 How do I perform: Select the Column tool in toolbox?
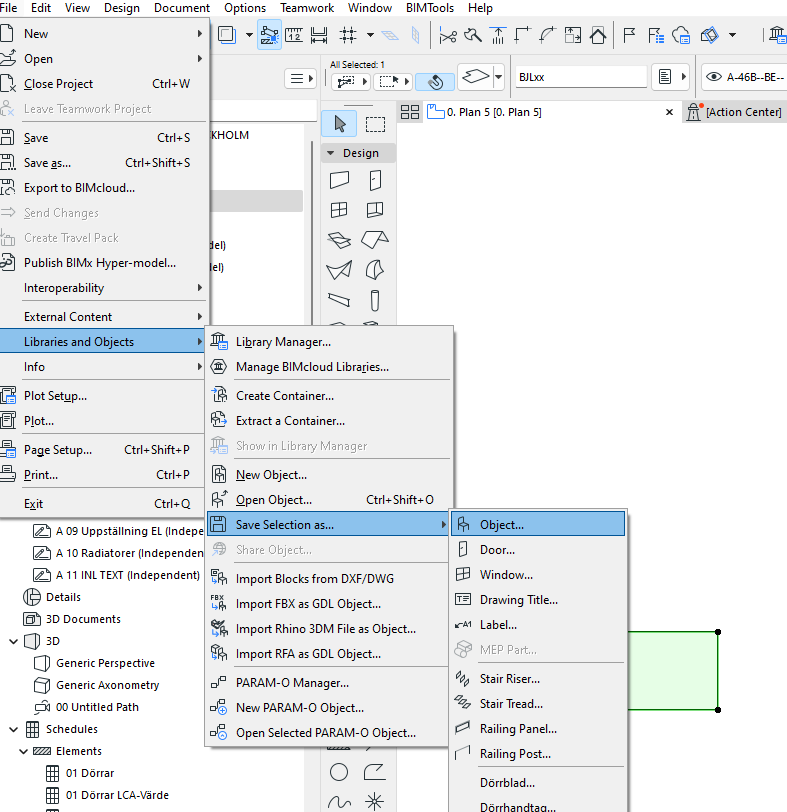point(375,300)
